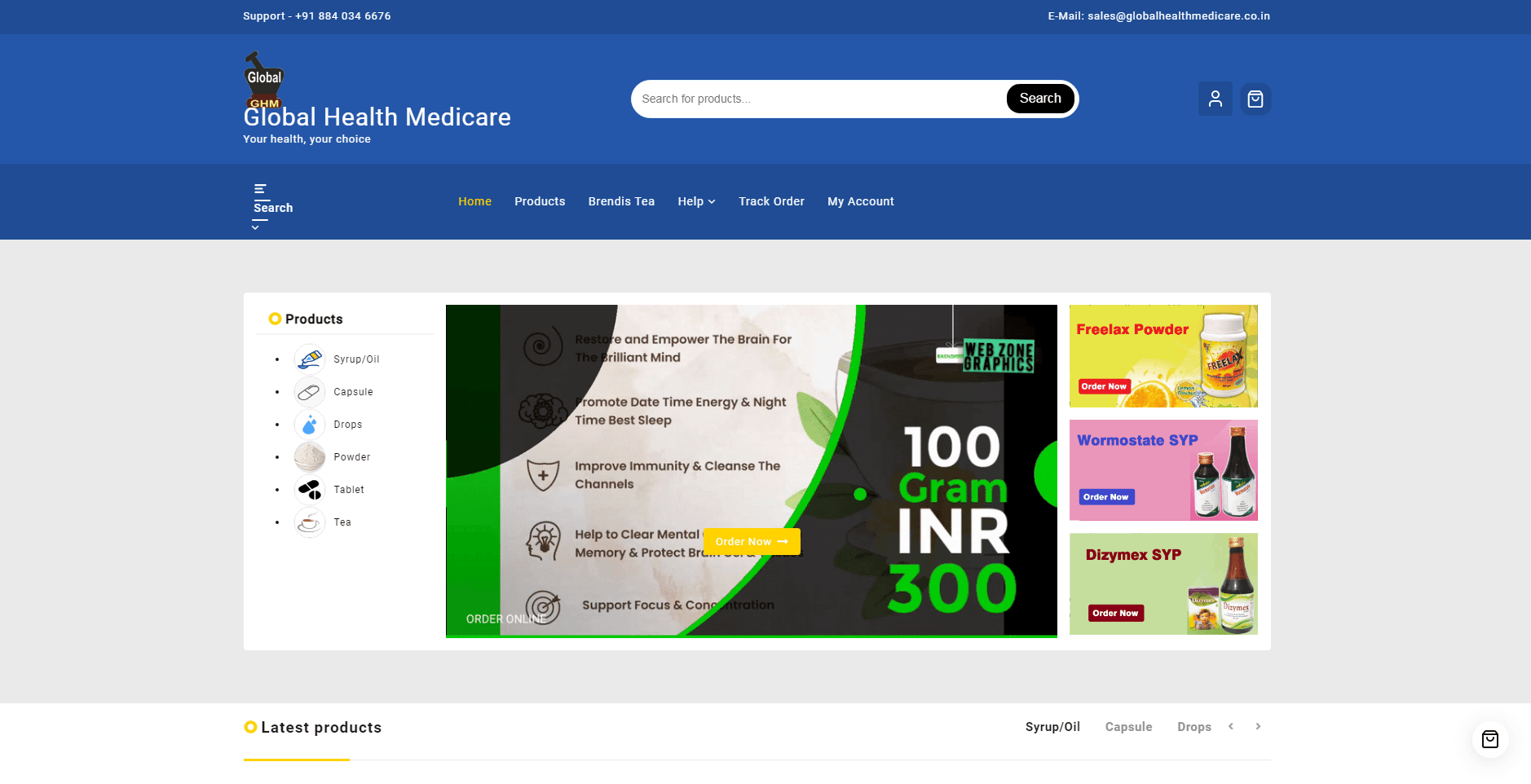Click the Capsule category icon

coord(310,392)
